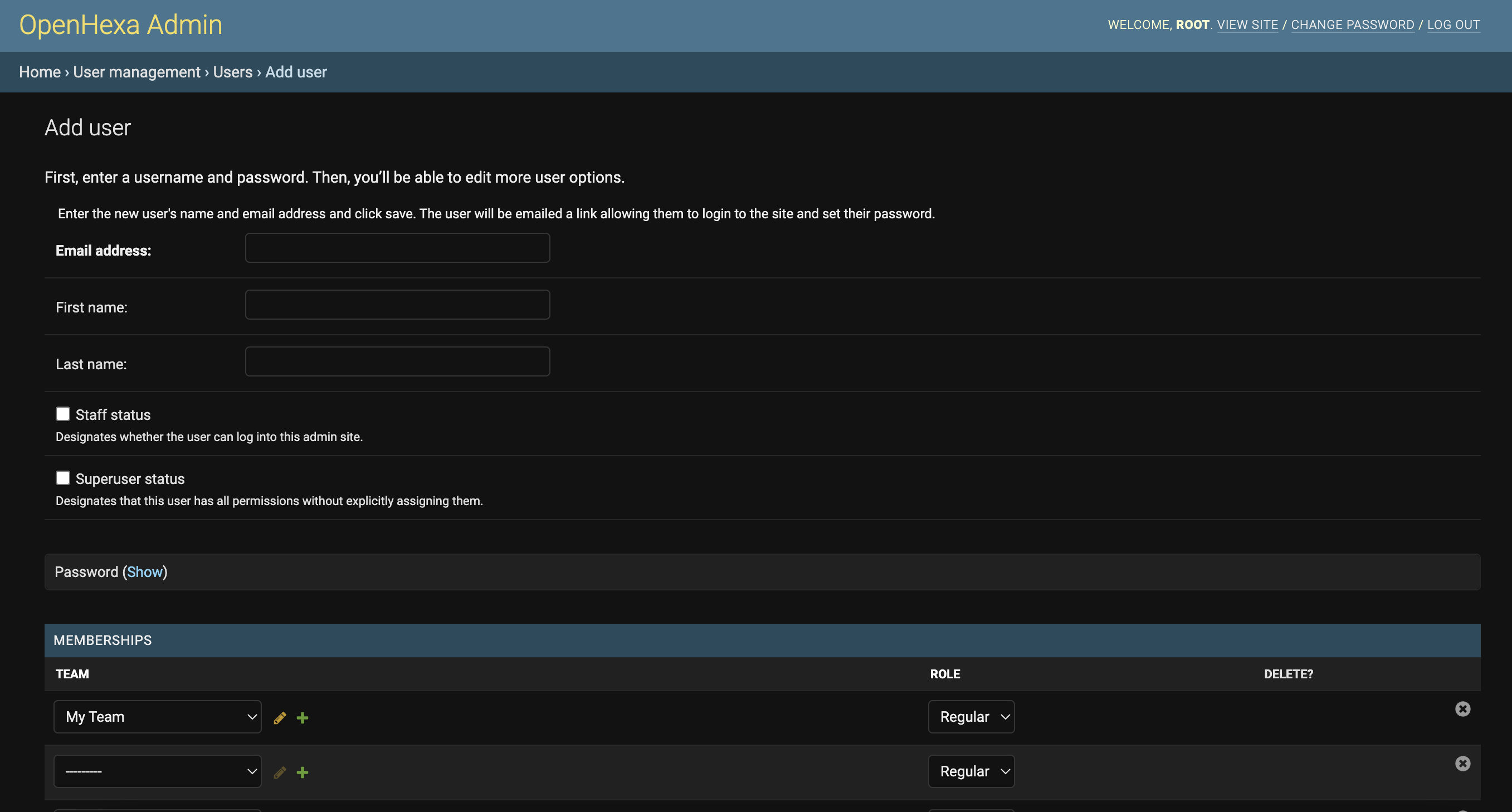This screenshot has height=812, width=1512.
Task: Open User management breadcrumb
Action: [136, 72]
